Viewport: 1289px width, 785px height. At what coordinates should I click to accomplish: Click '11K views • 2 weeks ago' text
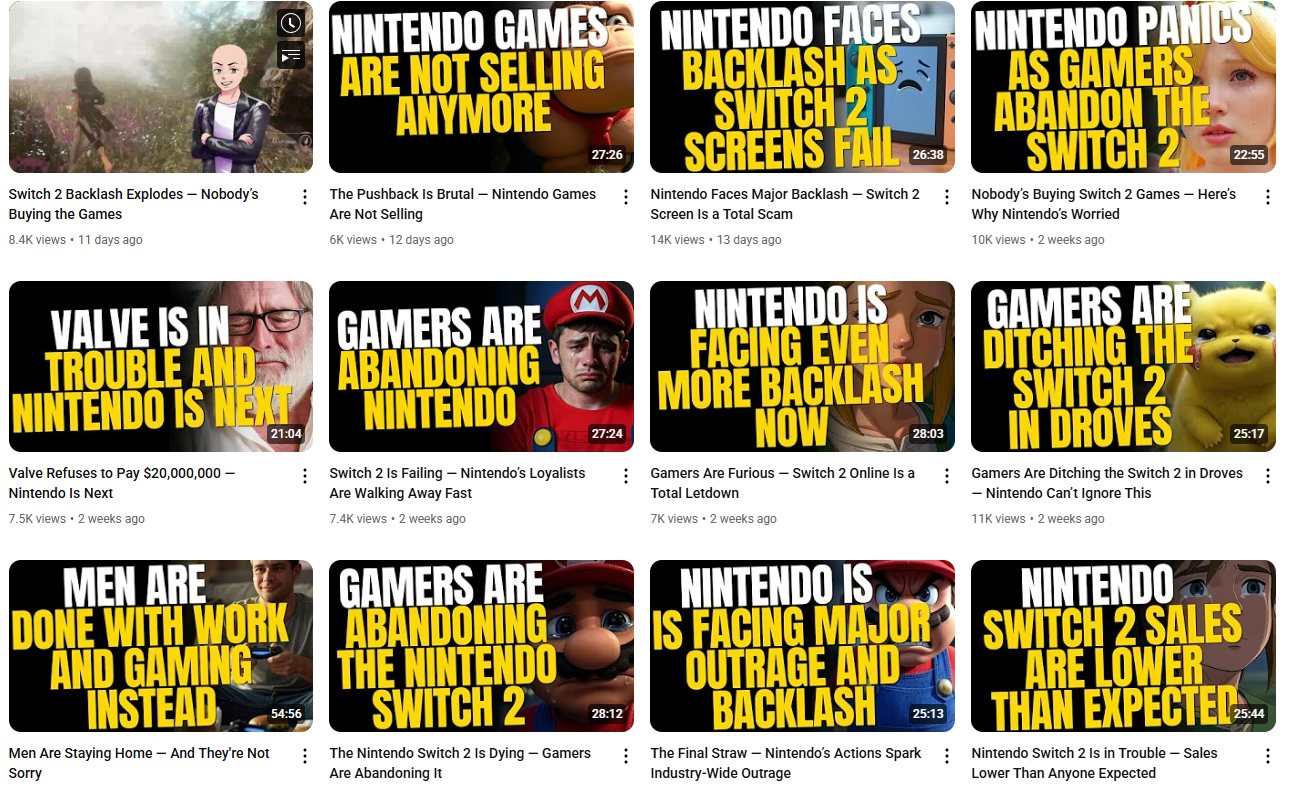pos(1038,519)
